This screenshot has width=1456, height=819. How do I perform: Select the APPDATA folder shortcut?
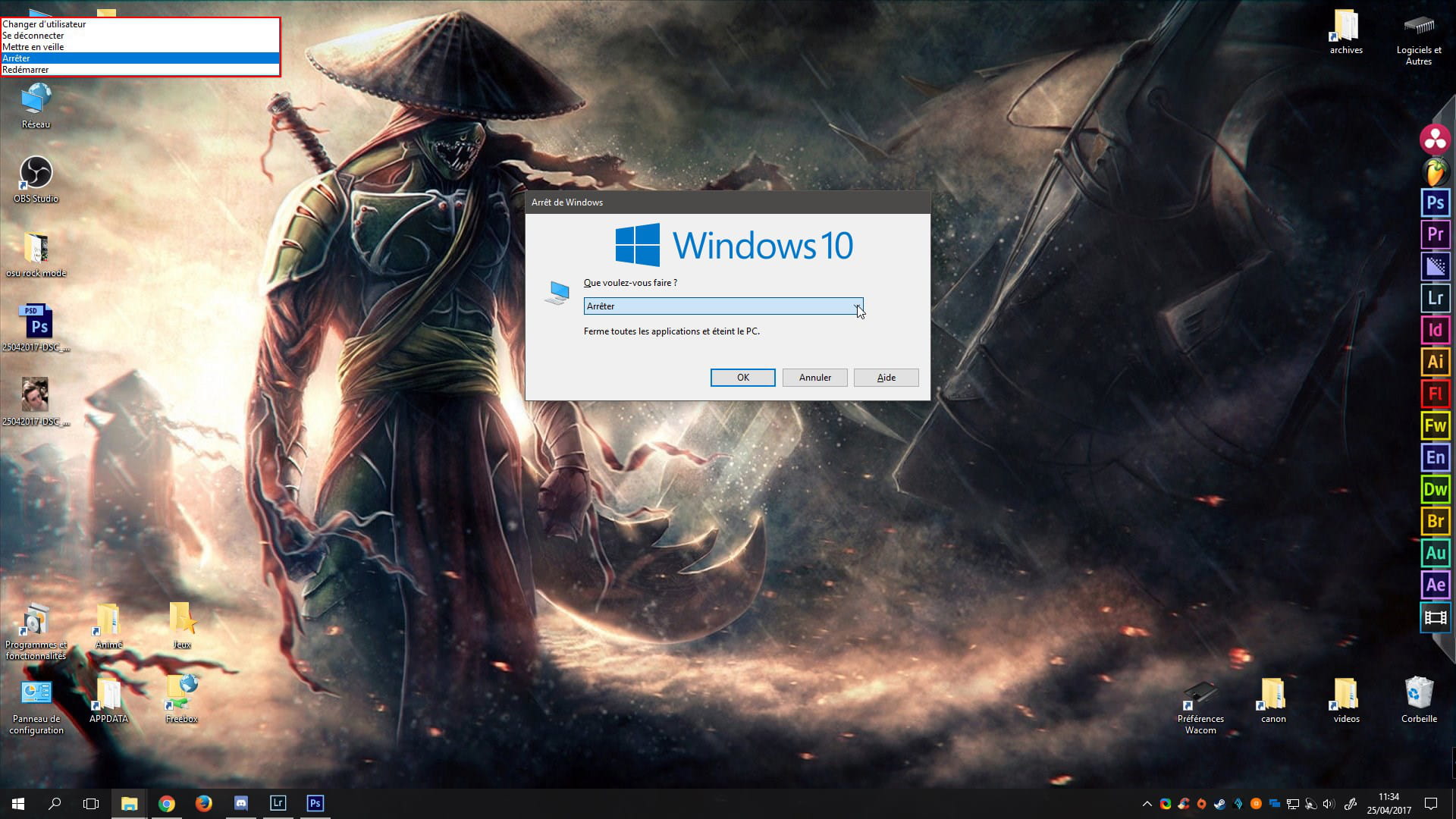[x=108, y=700]
